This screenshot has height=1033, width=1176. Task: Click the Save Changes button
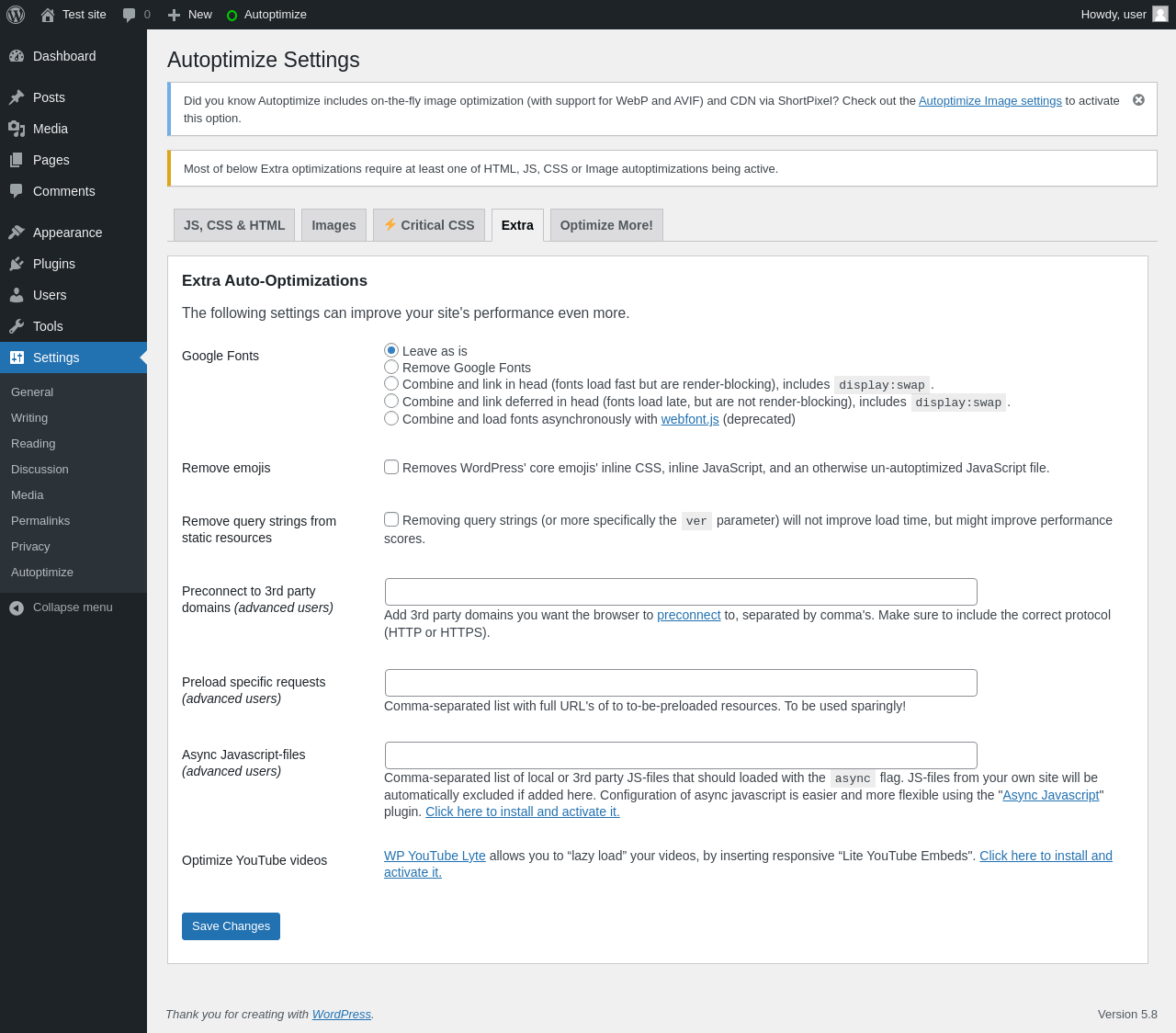click(231, 926)
